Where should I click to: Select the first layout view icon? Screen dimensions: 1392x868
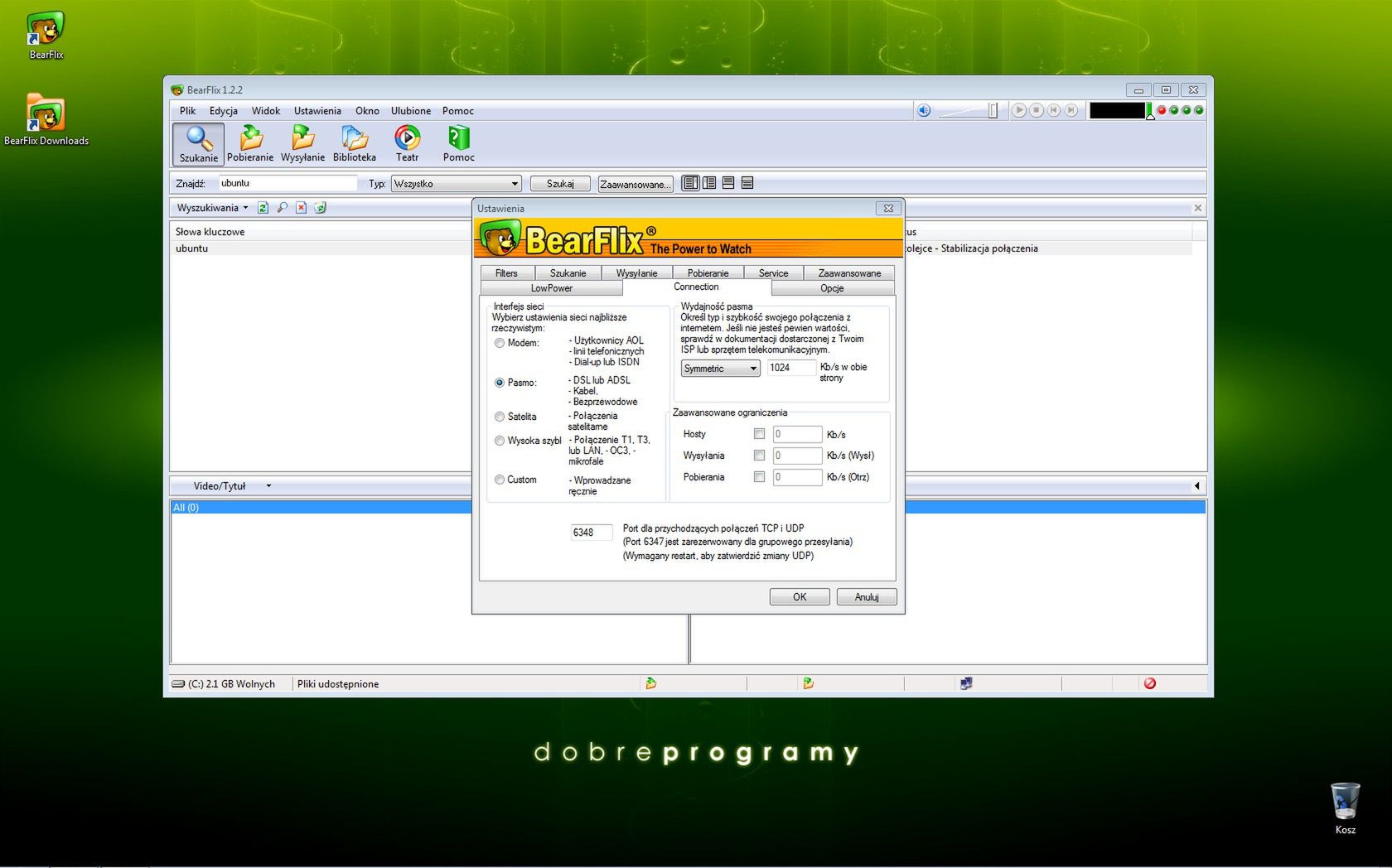click(x=690, y=183)
